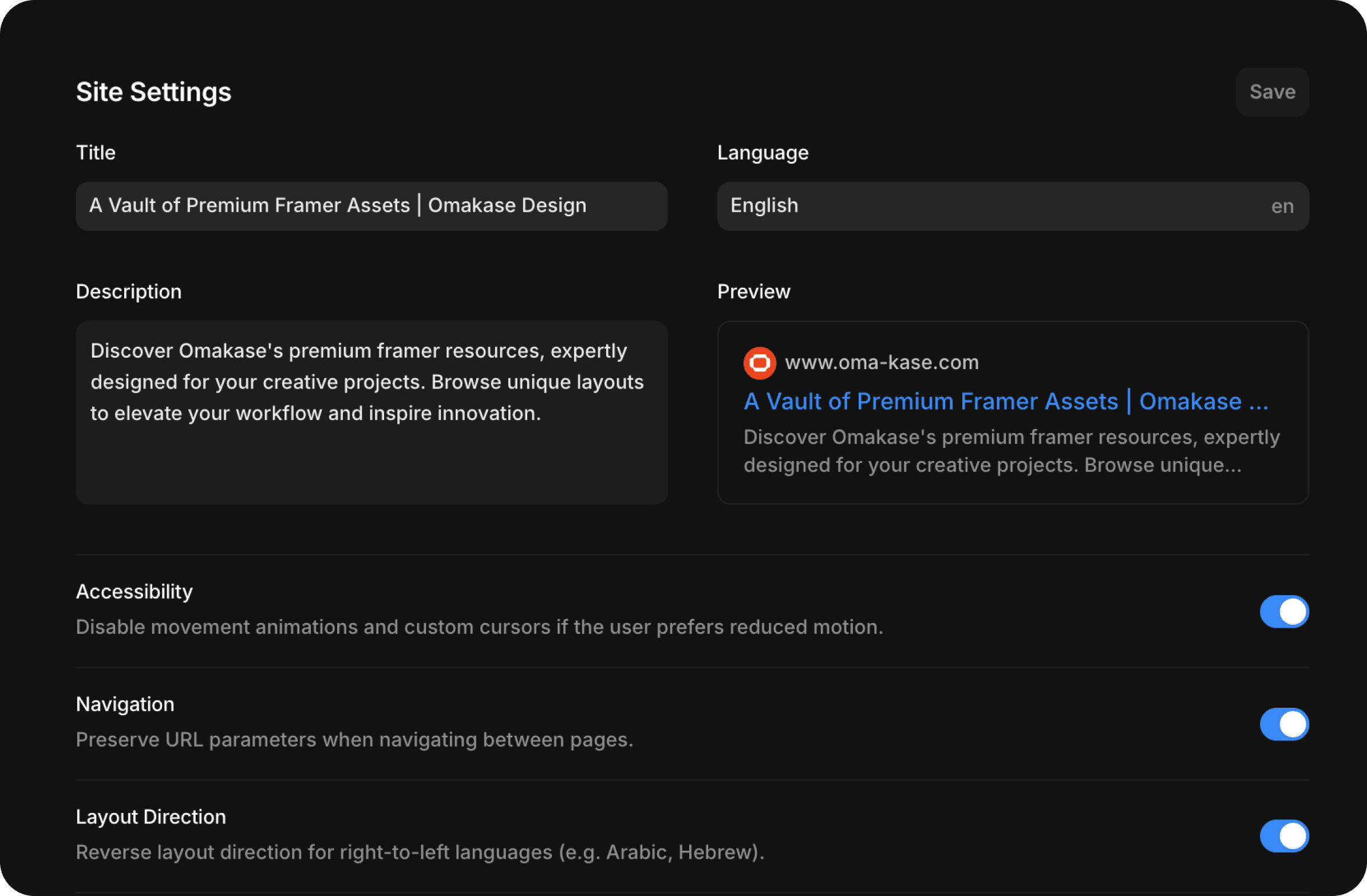Click the en language code badge
The width and height of the screenshot is (1367, 896).
pyautogui.click(x=1282, y=205)
